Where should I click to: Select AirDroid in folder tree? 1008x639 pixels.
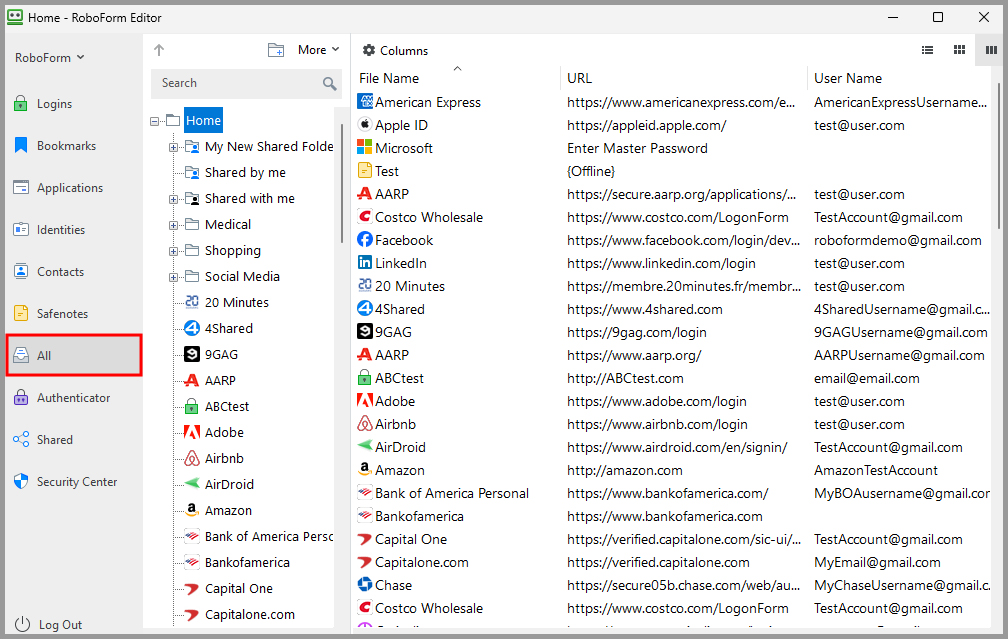(230, 484)
